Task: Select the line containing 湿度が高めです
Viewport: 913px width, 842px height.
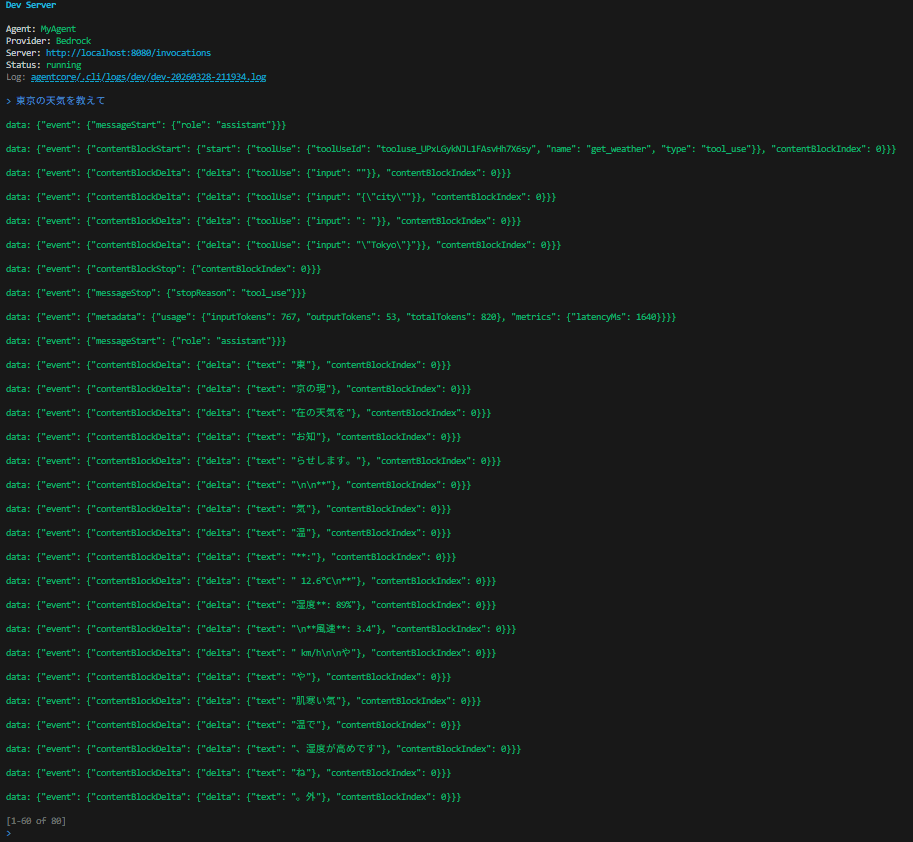Action: click(263, 749)
